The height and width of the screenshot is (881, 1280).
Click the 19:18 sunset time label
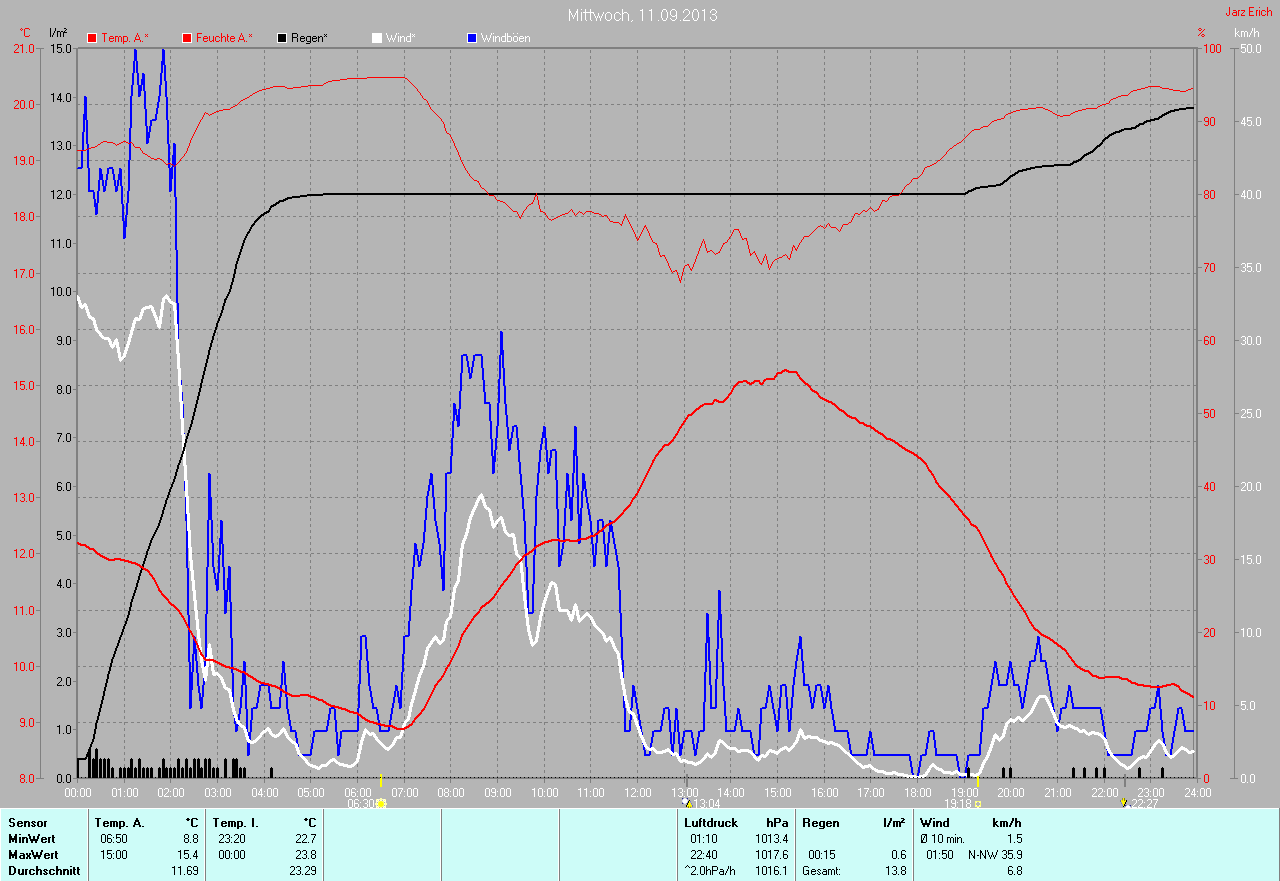coord(958,803)
